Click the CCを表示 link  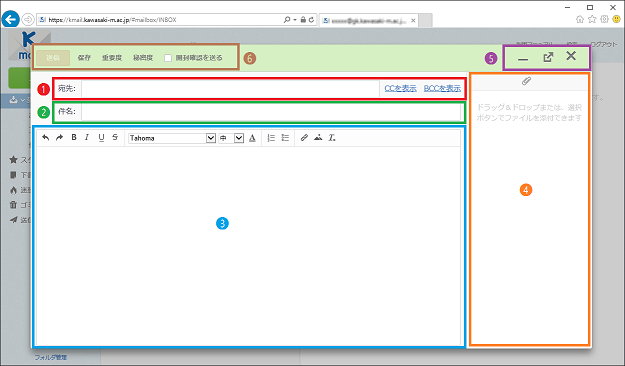[x=401, y=89]
